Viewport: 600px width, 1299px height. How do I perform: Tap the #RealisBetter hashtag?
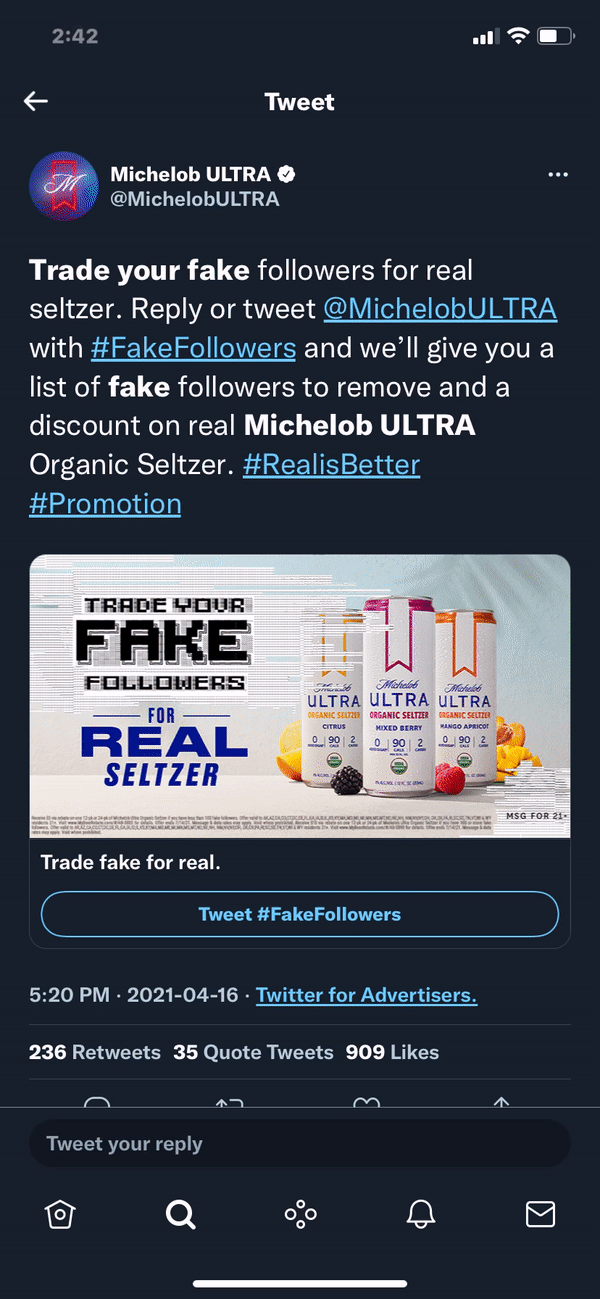tap(331, 465)
